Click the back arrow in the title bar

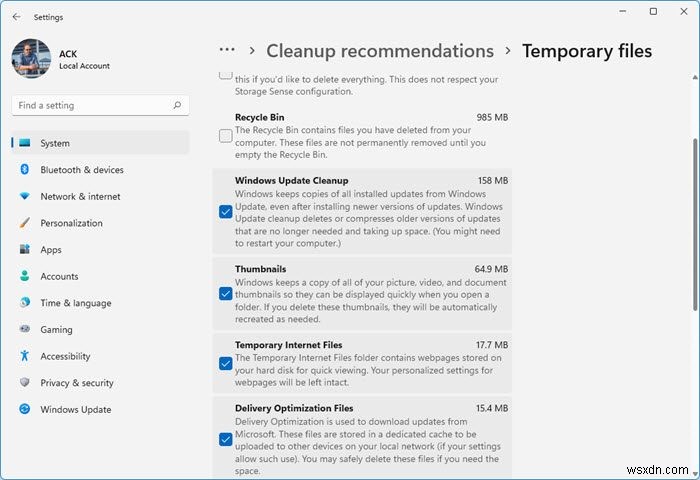[16, 17]
